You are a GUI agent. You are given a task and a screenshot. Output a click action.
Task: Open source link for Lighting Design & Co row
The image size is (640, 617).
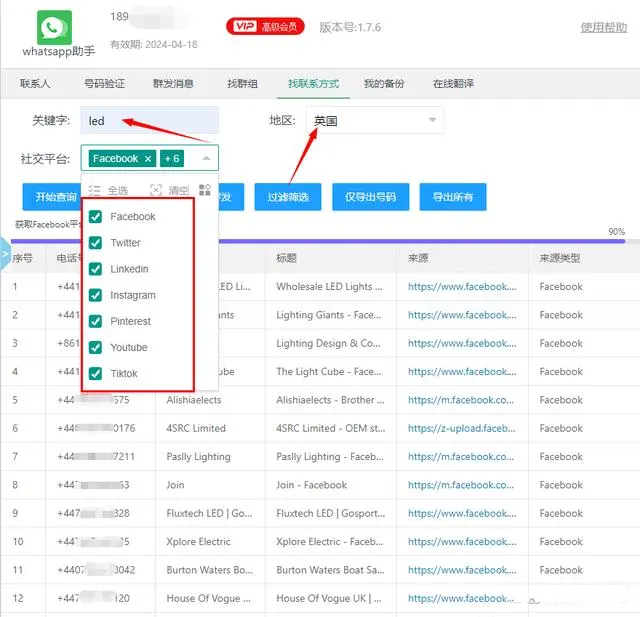[x=462, y=344]
